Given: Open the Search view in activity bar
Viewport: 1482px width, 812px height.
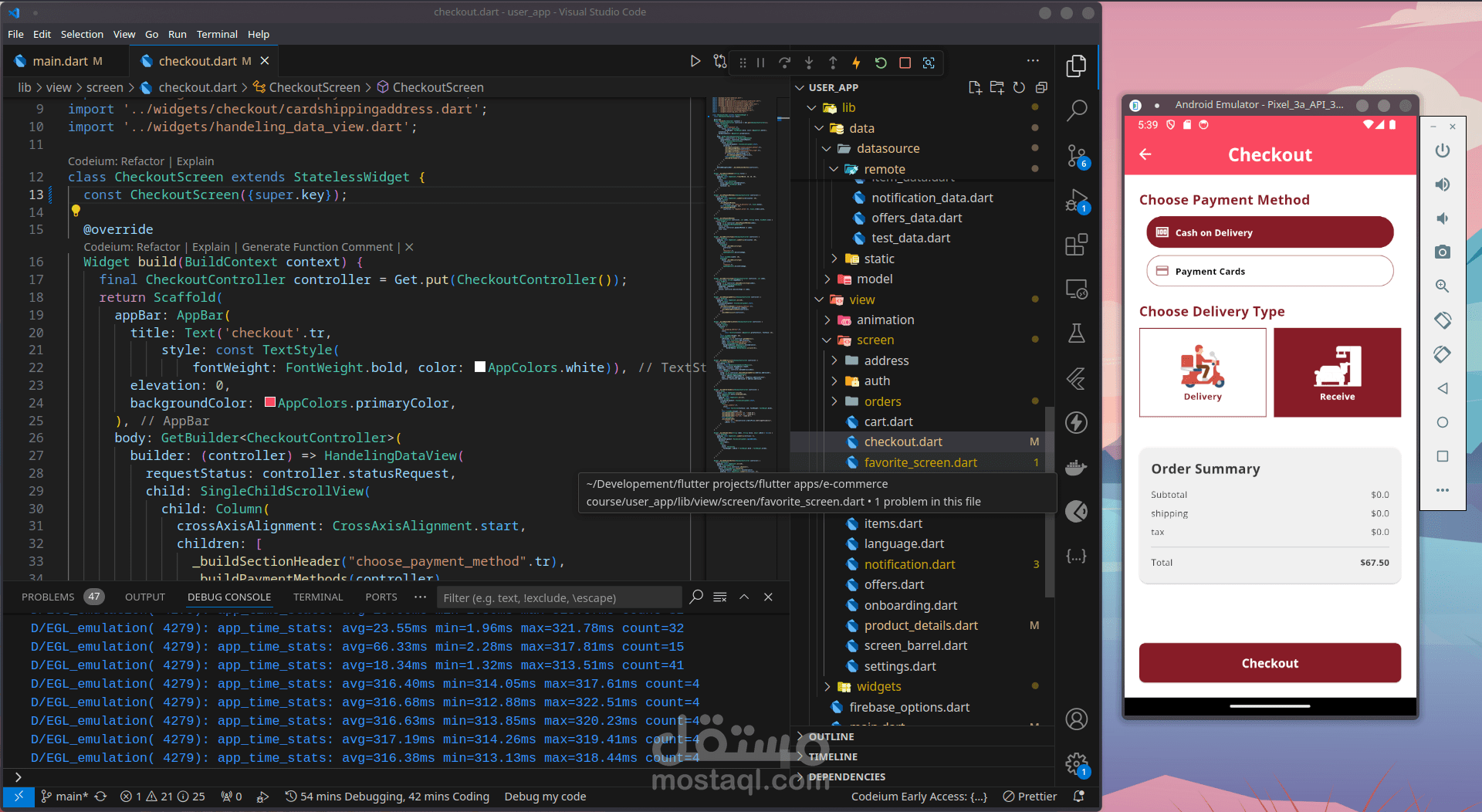Looking at the screenshot, I should (1076, 110).
